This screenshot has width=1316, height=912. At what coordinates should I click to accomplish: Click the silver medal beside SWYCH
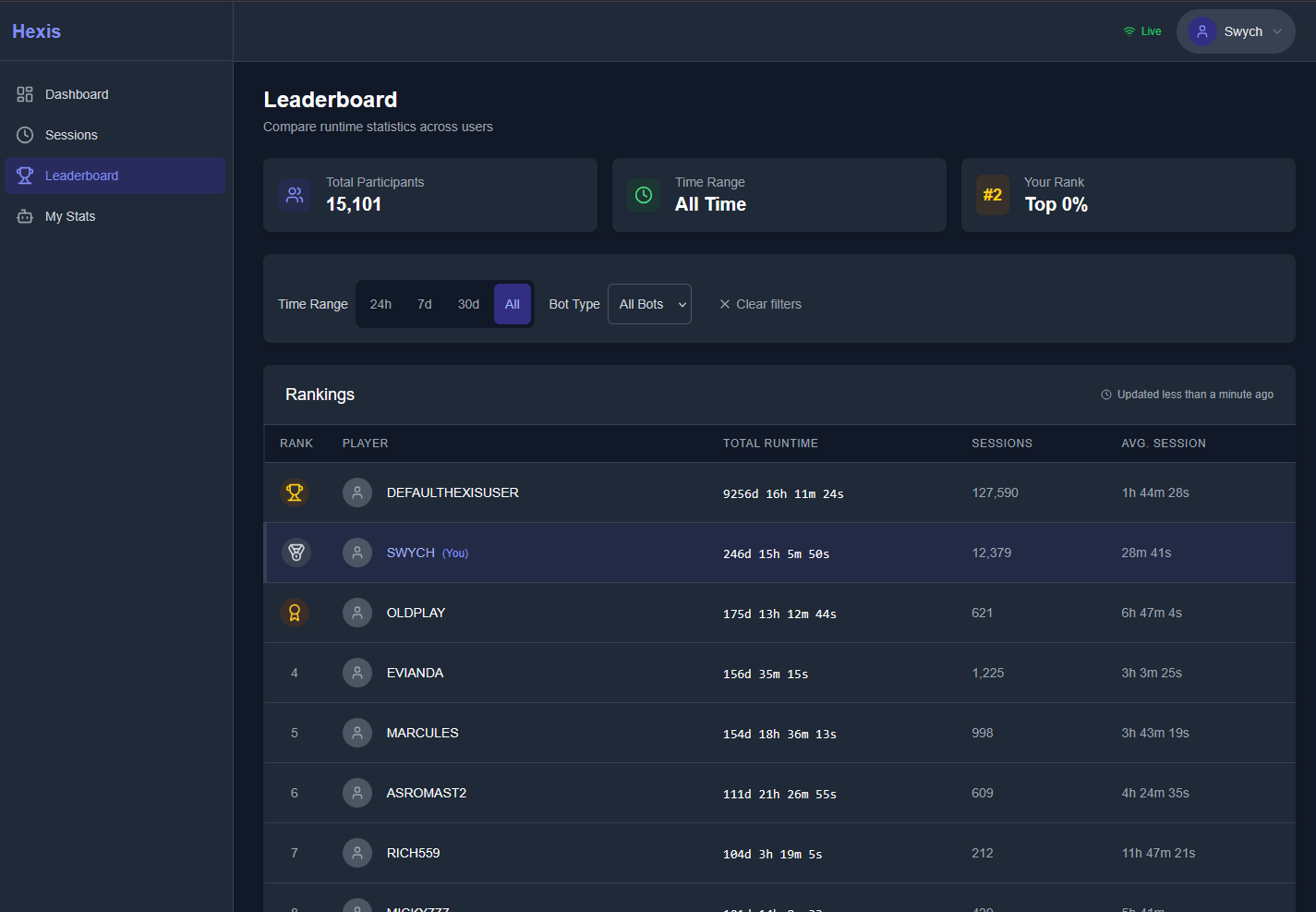(295, 552)
